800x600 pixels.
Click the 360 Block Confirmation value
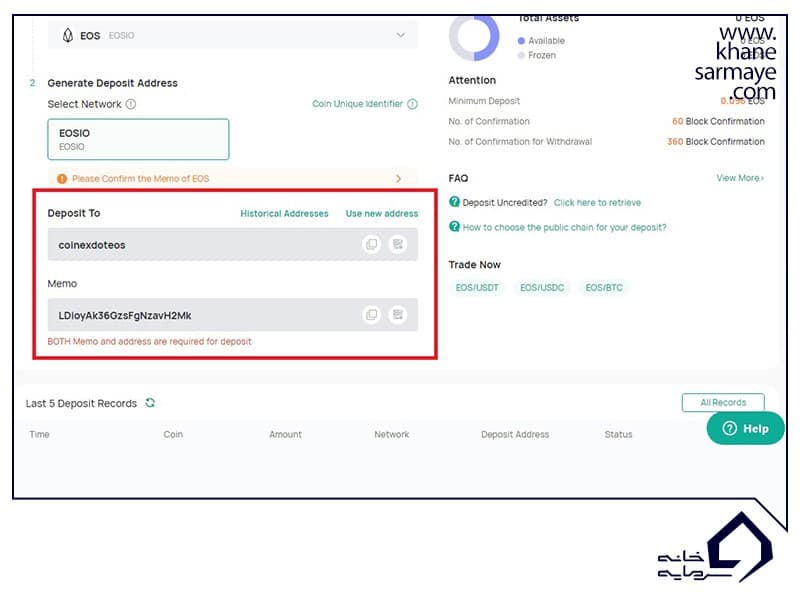pos(716,142)
